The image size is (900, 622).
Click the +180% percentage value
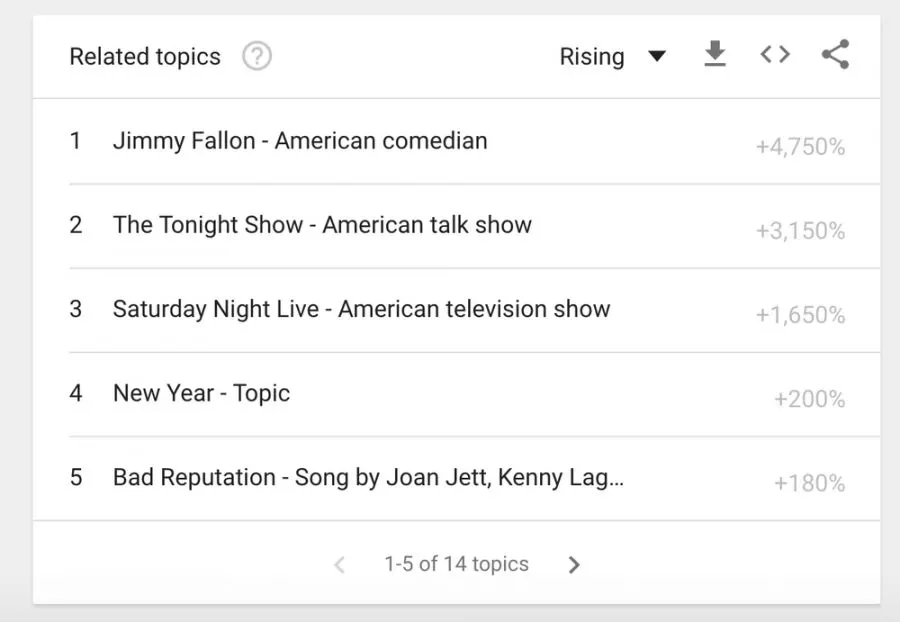pos(809,483)
